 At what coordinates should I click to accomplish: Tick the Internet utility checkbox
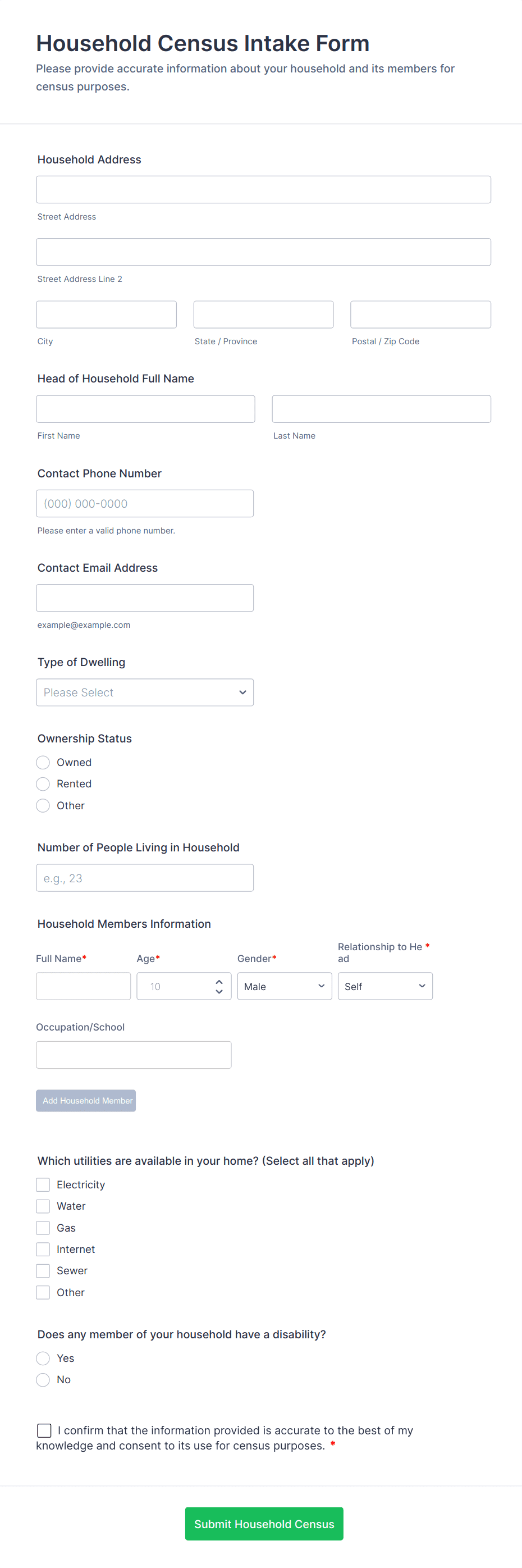click(43, 1249)
